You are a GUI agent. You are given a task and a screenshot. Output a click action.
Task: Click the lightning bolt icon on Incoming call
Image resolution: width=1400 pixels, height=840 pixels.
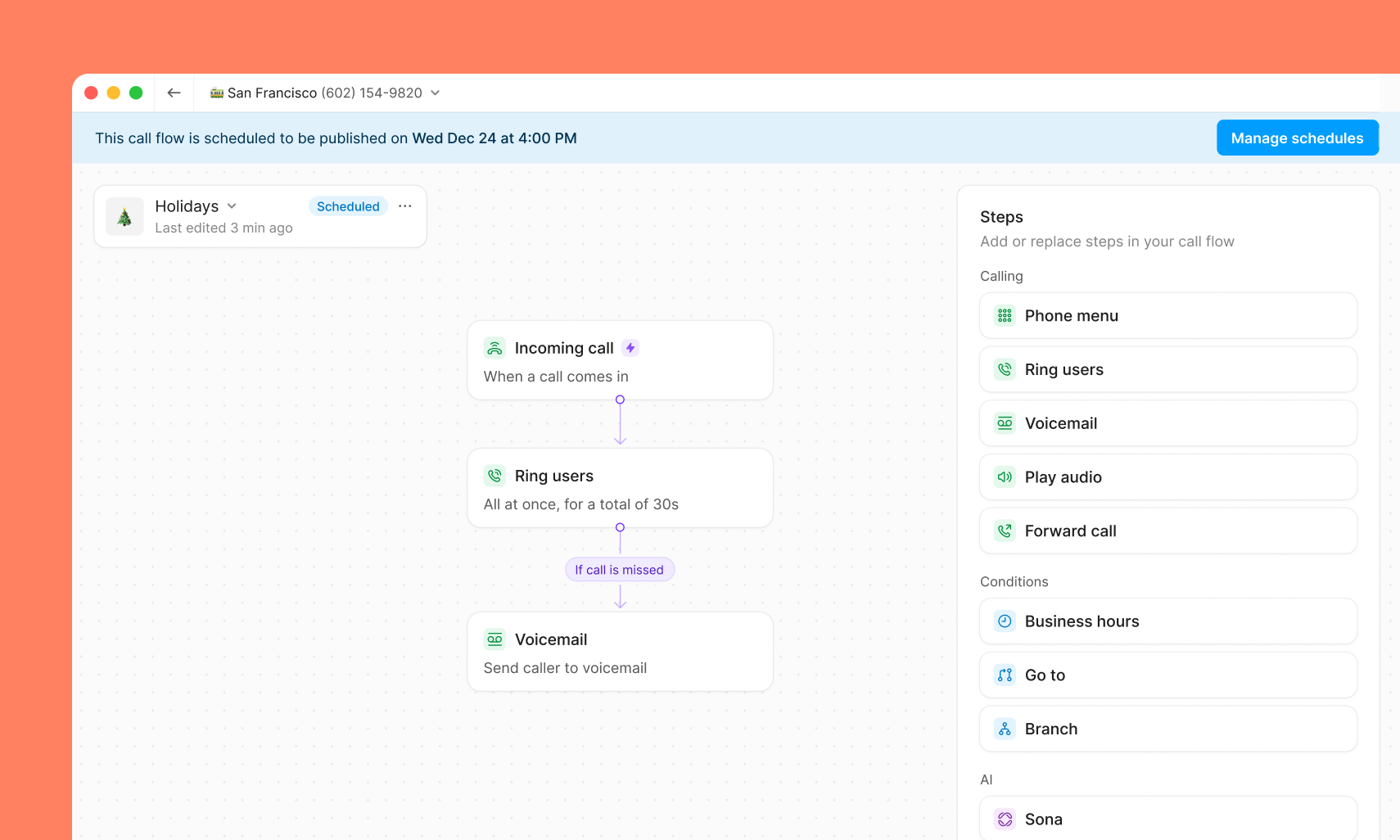[630, 348]
